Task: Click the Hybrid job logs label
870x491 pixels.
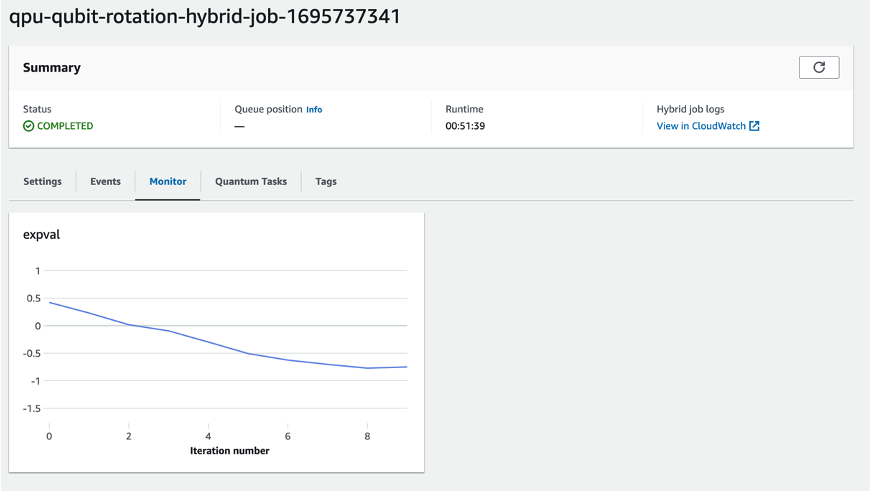Action: pos(690,109)
